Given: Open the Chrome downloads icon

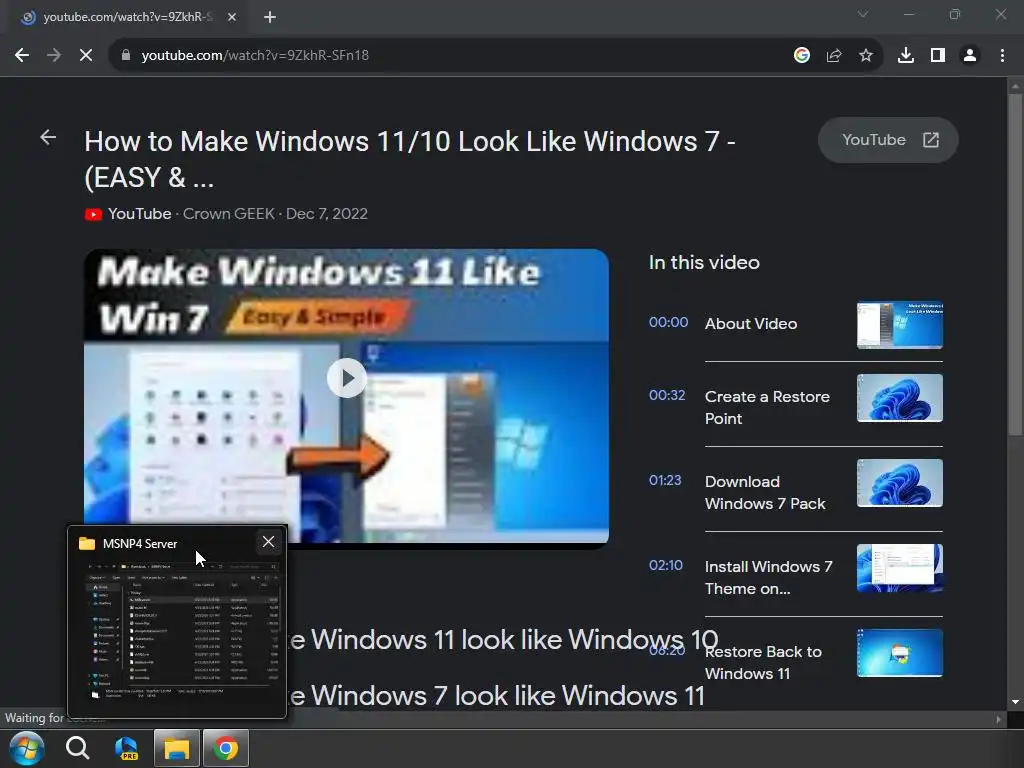Looking at the screenshot, I should [906, 56].
